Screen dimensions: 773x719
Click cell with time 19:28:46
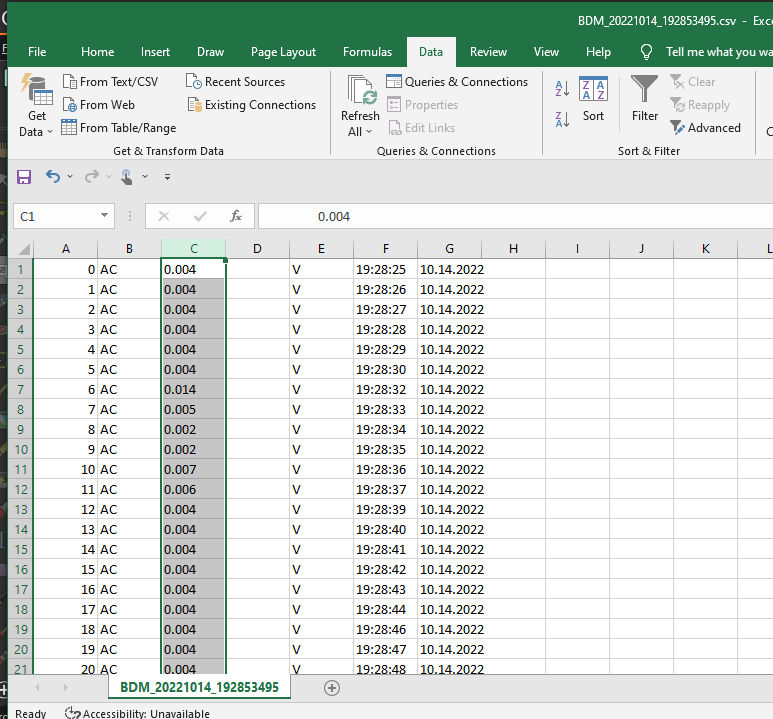pyautogui.click(x=386, y=629)
